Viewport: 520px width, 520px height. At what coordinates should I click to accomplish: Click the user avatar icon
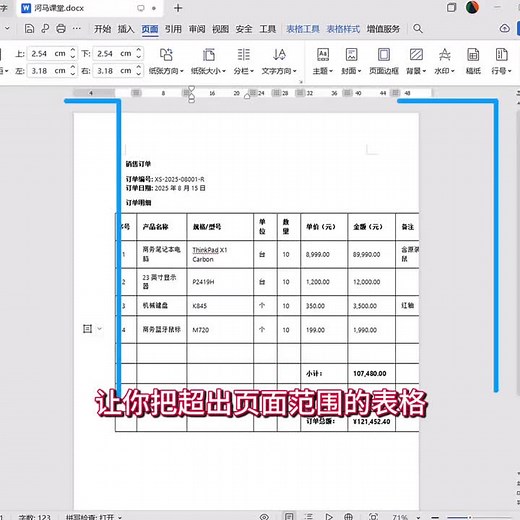[x=472, y=7]
